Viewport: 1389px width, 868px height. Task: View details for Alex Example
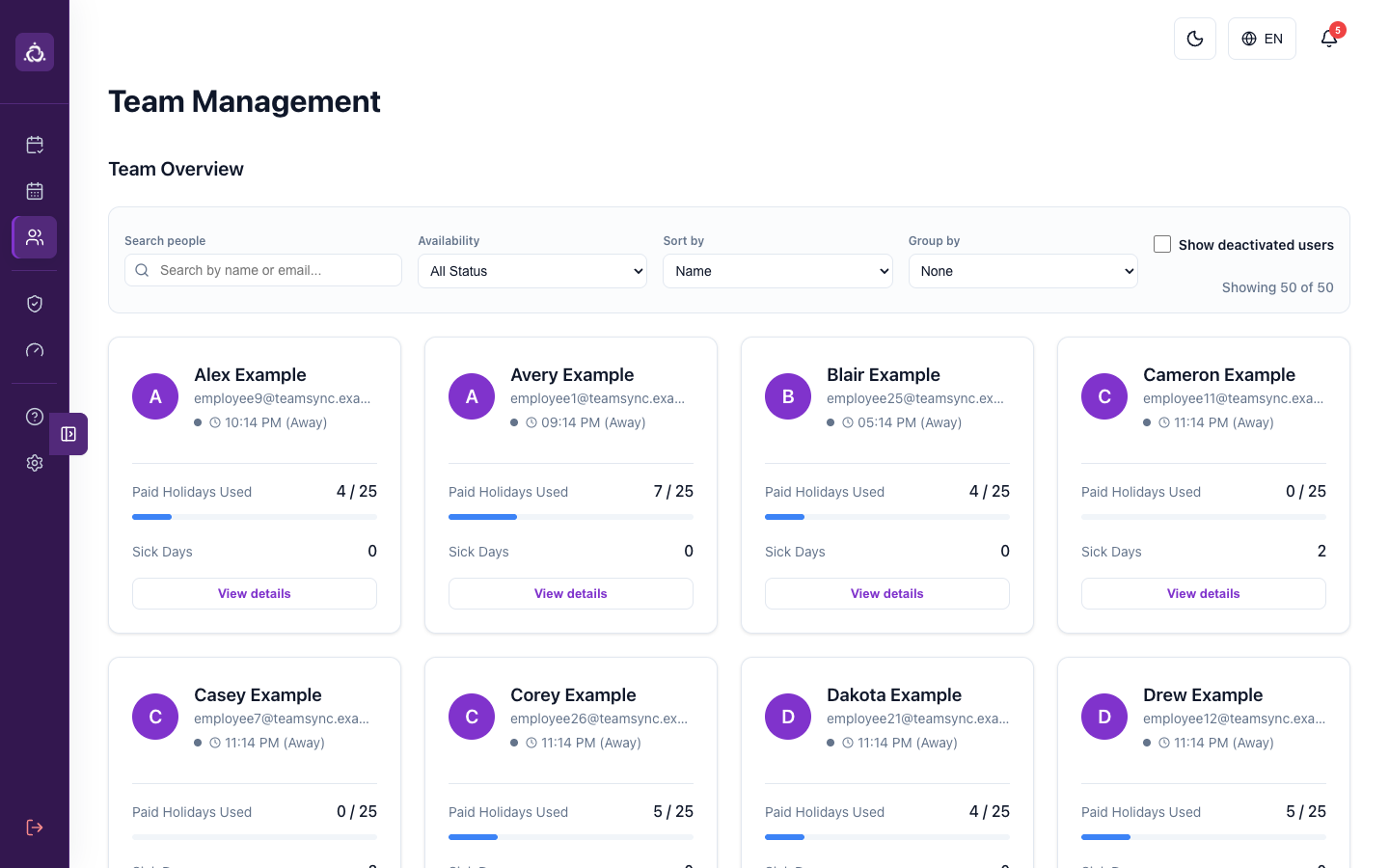click(255, 593)
